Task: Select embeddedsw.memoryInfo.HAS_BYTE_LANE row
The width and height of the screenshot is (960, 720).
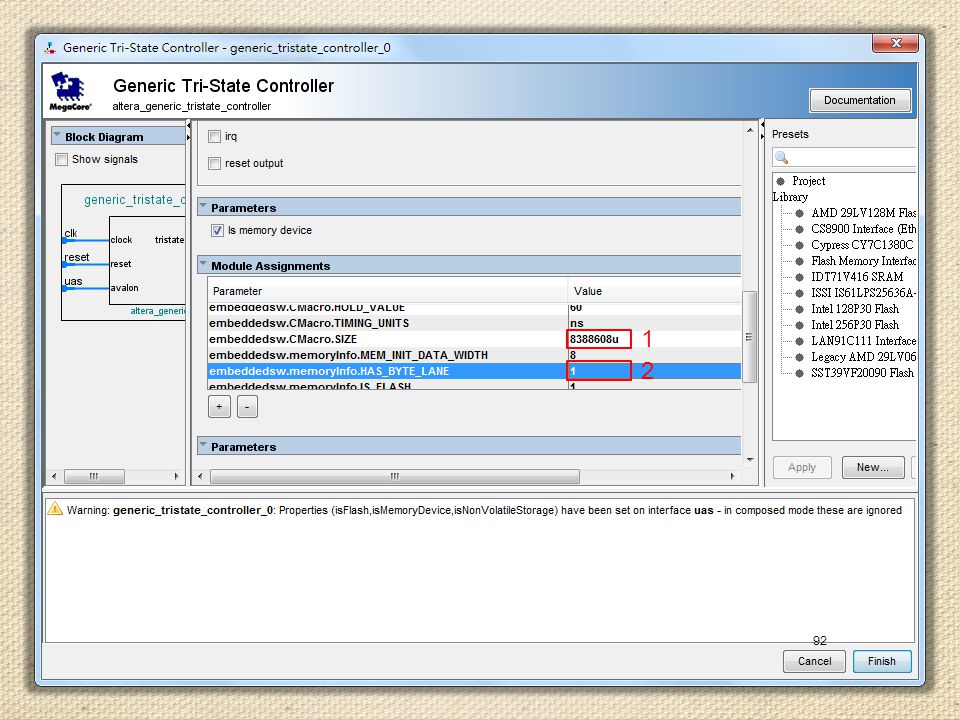Action: pos(474,371)
